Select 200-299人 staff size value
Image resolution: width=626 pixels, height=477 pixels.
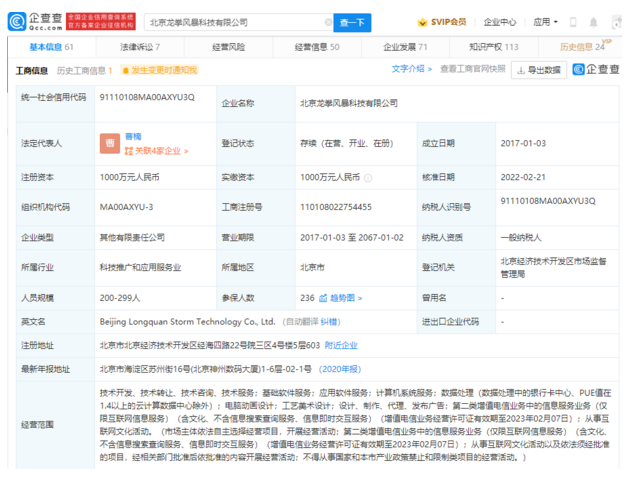click(x=120, y=298)
